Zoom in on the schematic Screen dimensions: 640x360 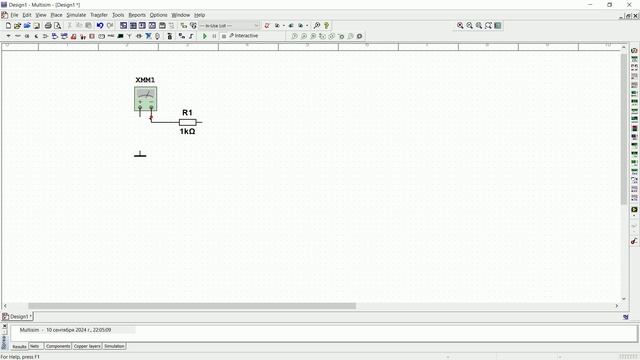(x=460, y=25)
